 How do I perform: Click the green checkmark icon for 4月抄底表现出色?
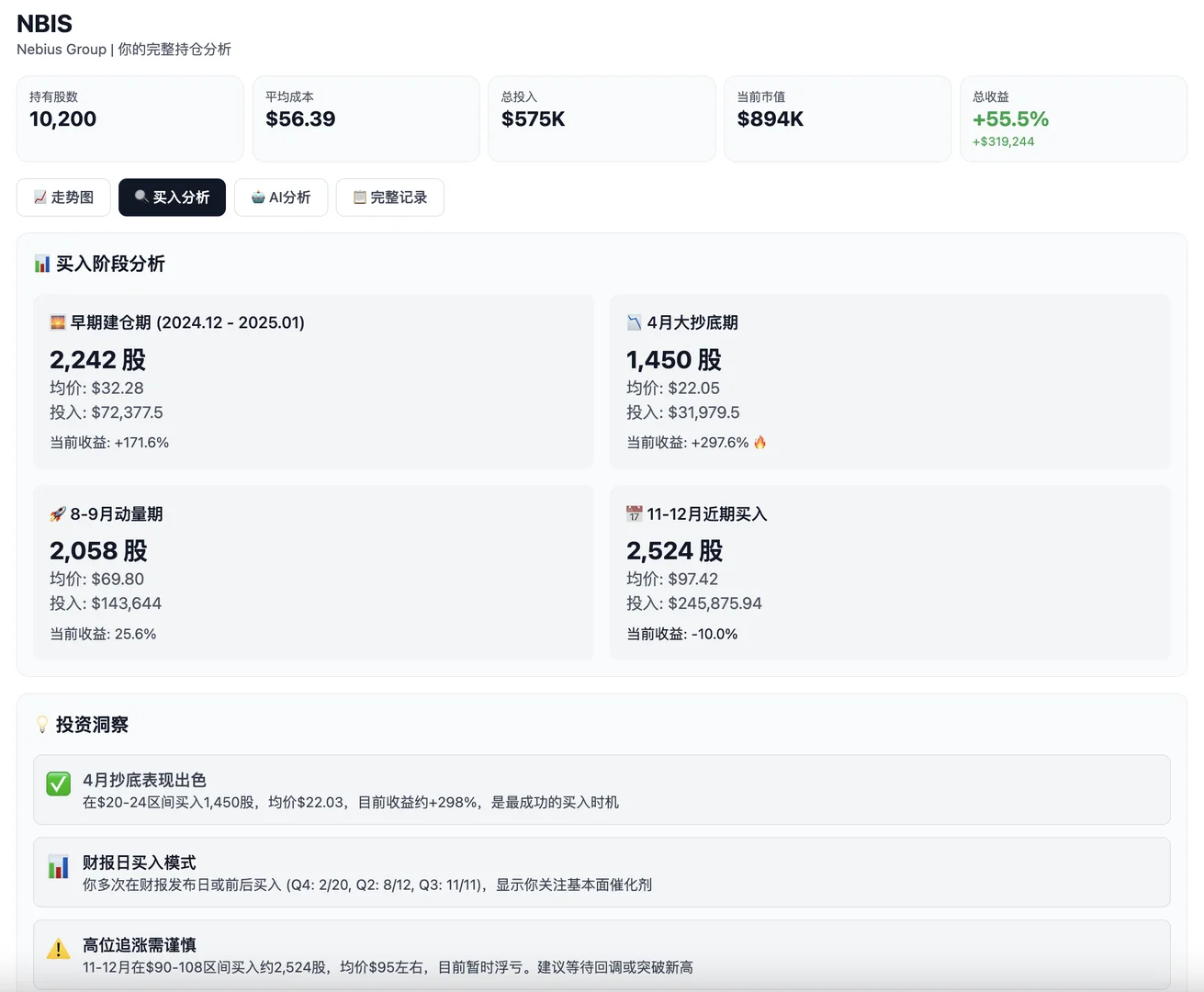pos(59,783)
